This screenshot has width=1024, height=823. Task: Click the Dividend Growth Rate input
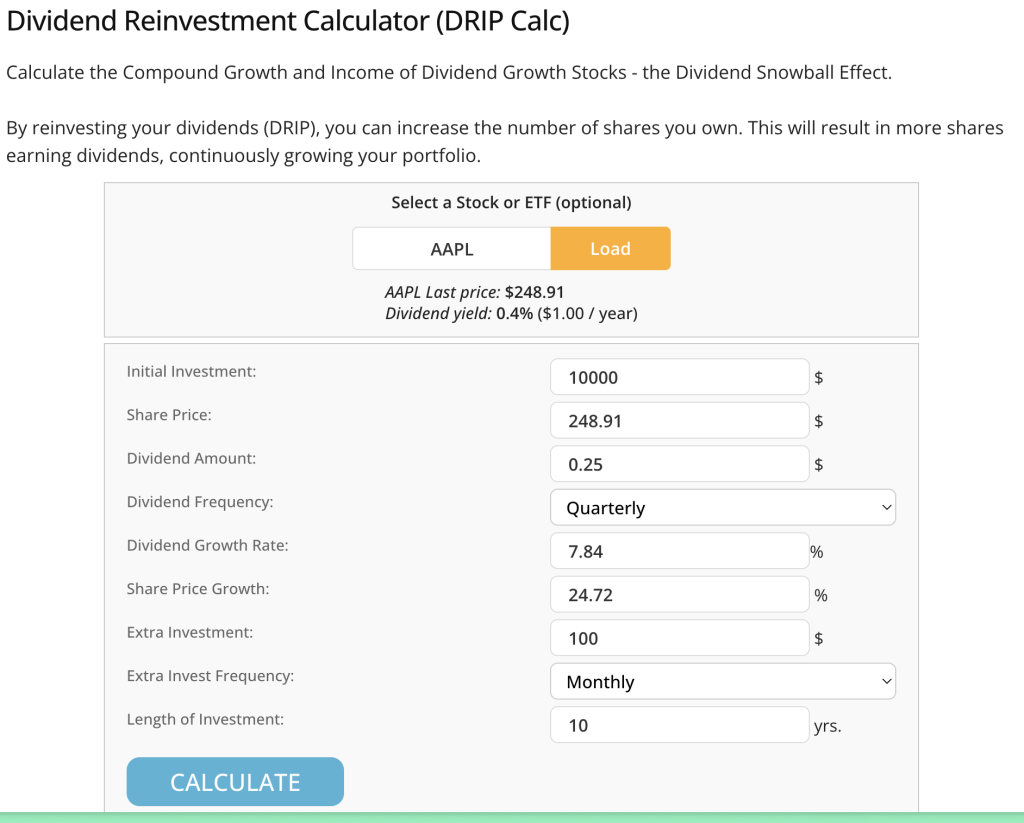pos(678,550)
